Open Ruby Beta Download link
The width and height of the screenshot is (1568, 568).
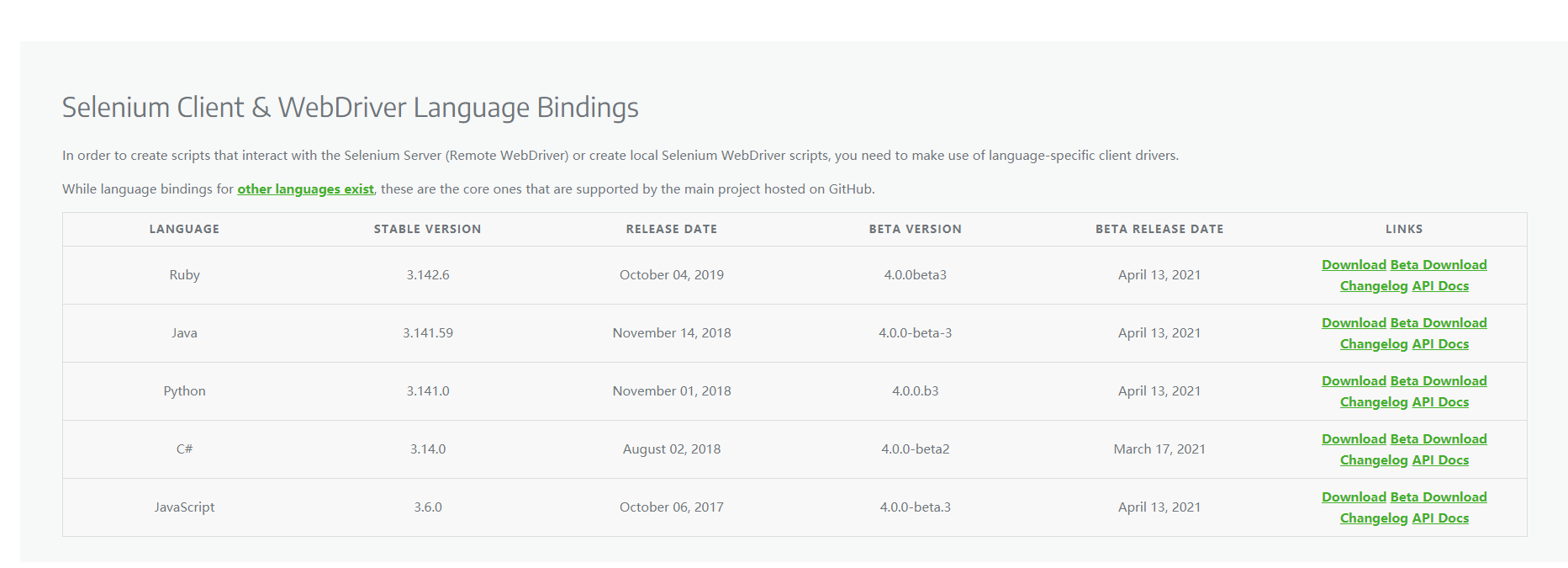tap(1439, 265)
